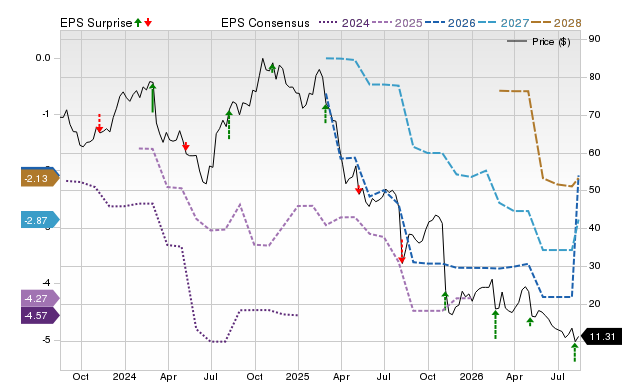Click the 30 price axis label
This screenshot has height=382, width=640.
594,266
